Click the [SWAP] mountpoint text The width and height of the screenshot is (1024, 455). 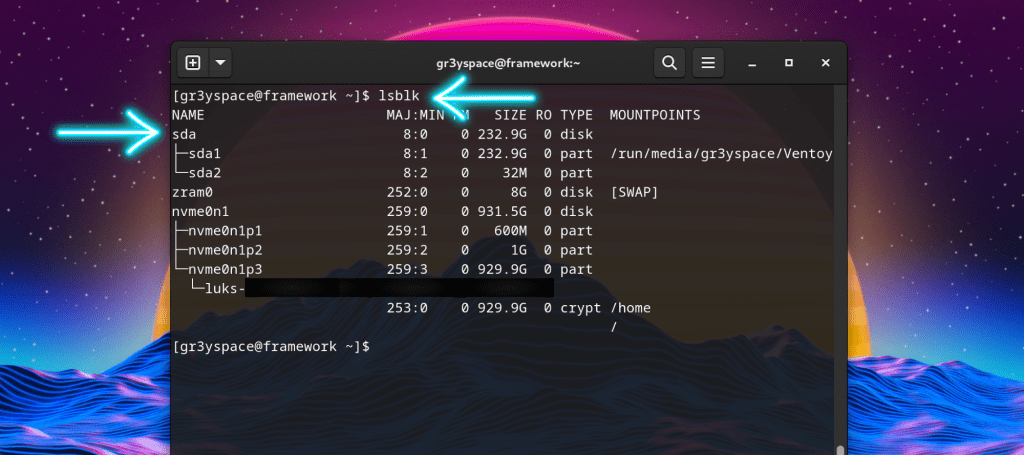point(633,192)
